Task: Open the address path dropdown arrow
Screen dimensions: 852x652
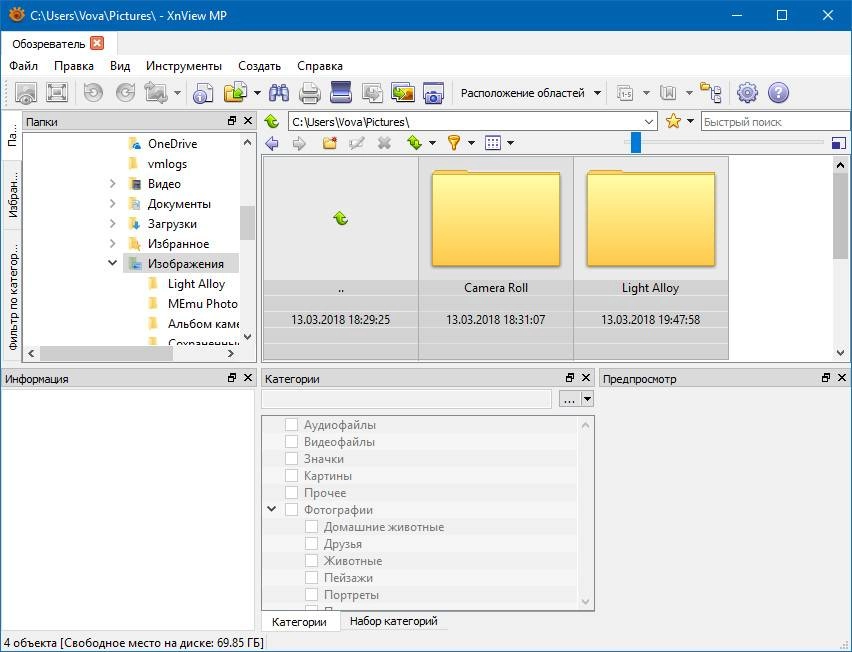Action: click(649, 122)
